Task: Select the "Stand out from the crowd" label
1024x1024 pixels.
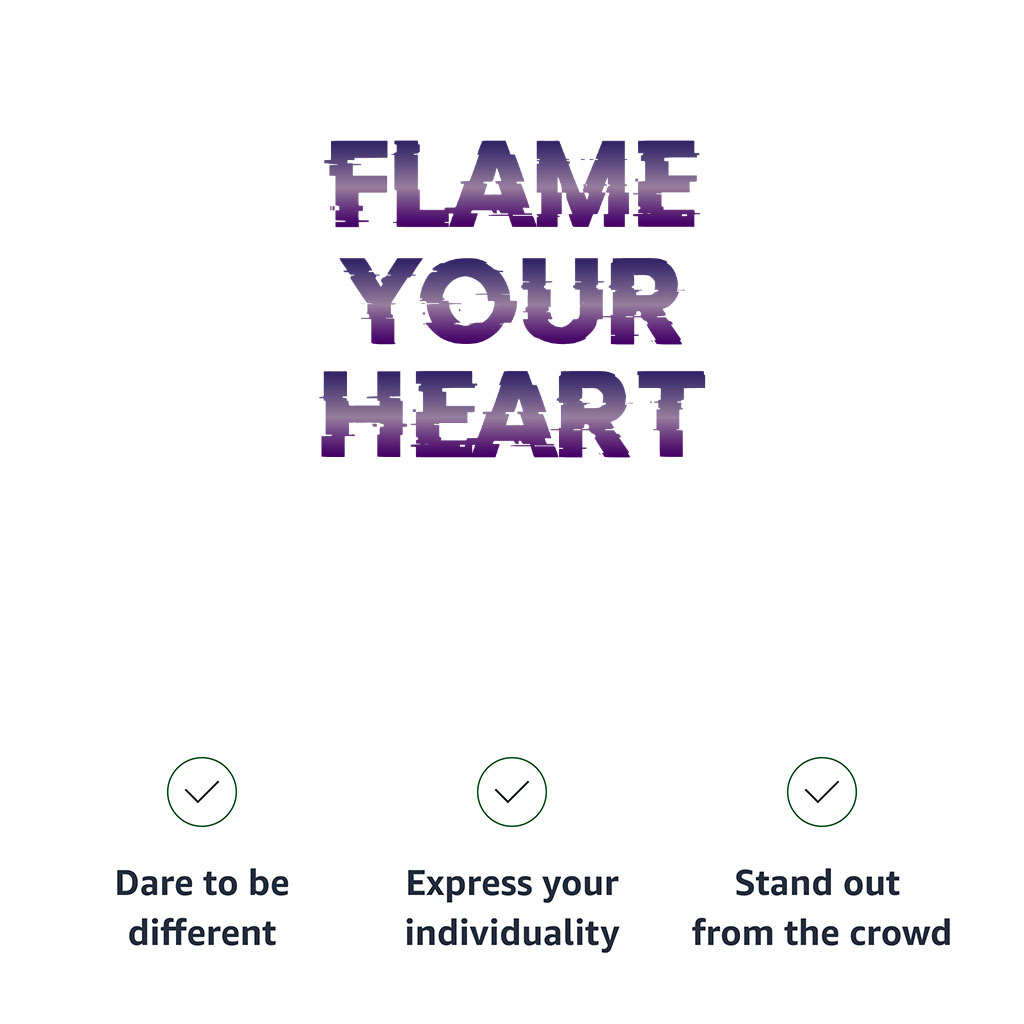Action: click(822, 908)
